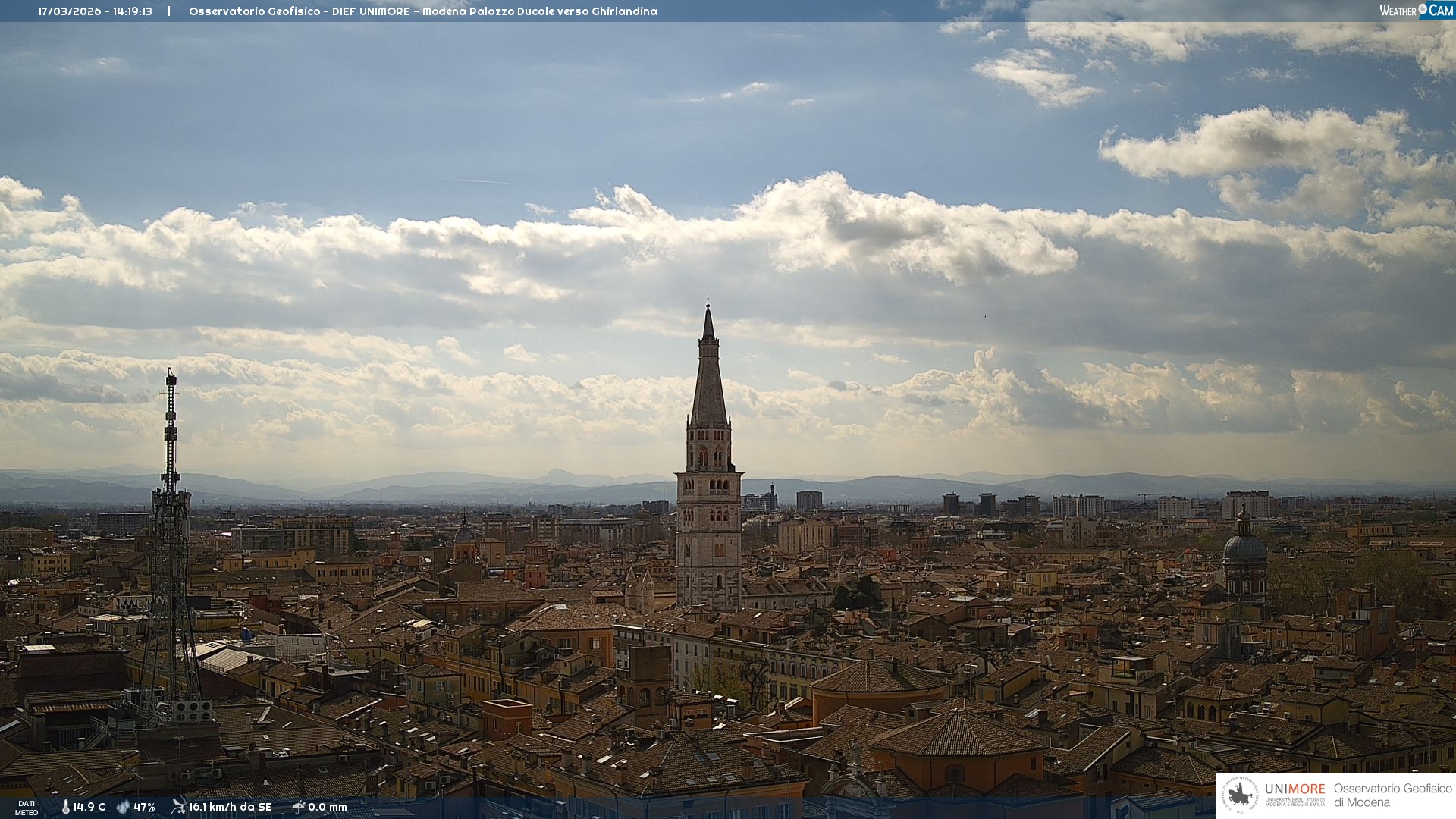
Task: Click the 16.1 km/h da SE wind reading
Action: coord(230,807)
